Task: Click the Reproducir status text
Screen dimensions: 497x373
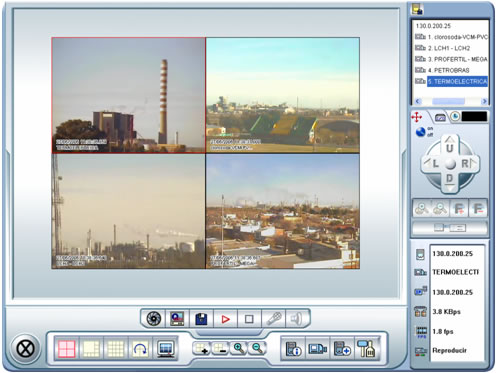Action: (449, 350)
